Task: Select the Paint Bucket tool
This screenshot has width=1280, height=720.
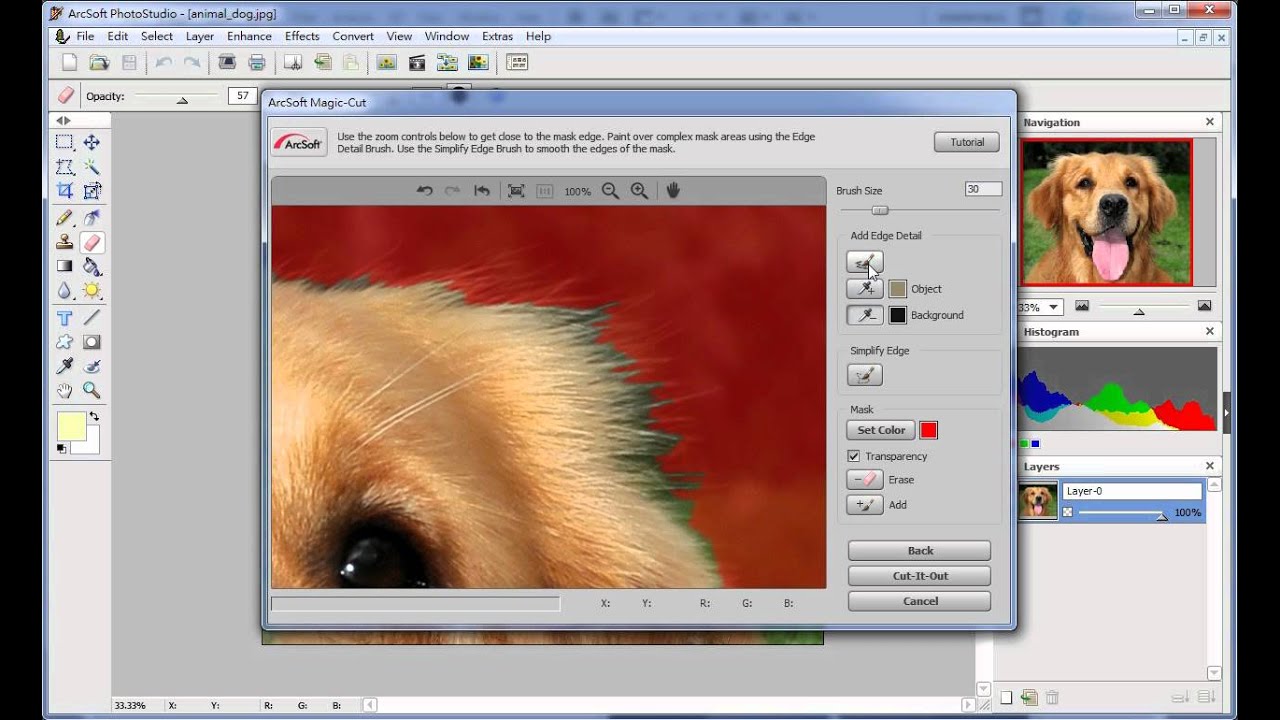Action: [x=92, y=266]
